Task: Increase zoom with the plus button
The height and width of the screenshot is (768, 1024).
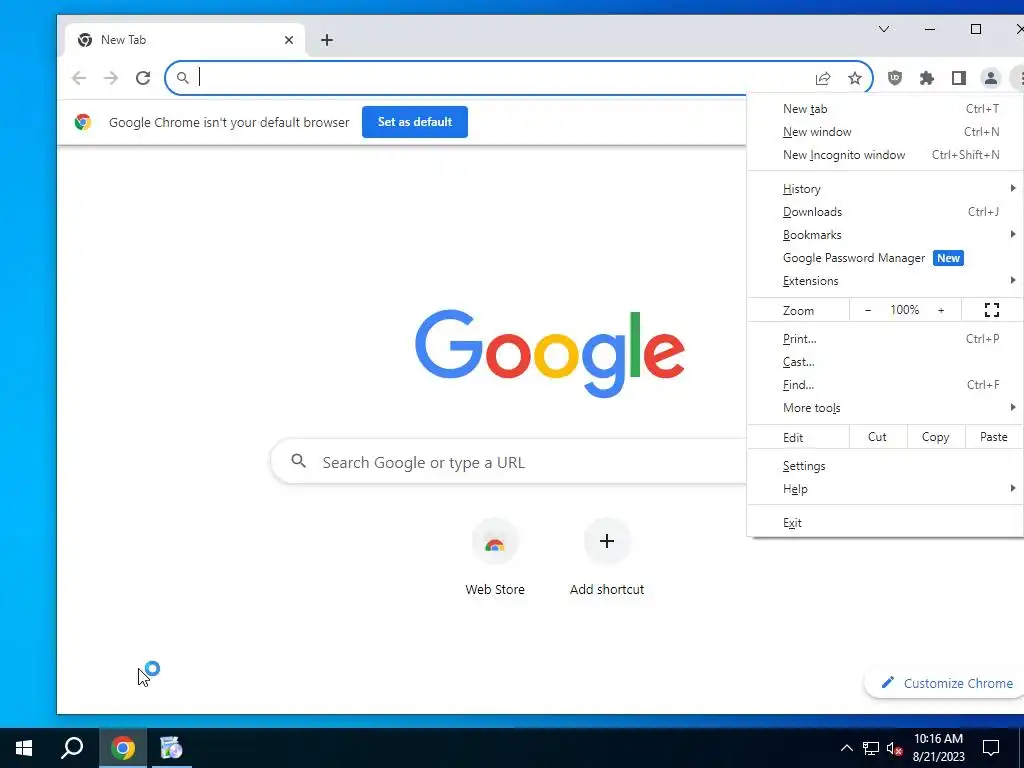Action: tap(941, 310)
